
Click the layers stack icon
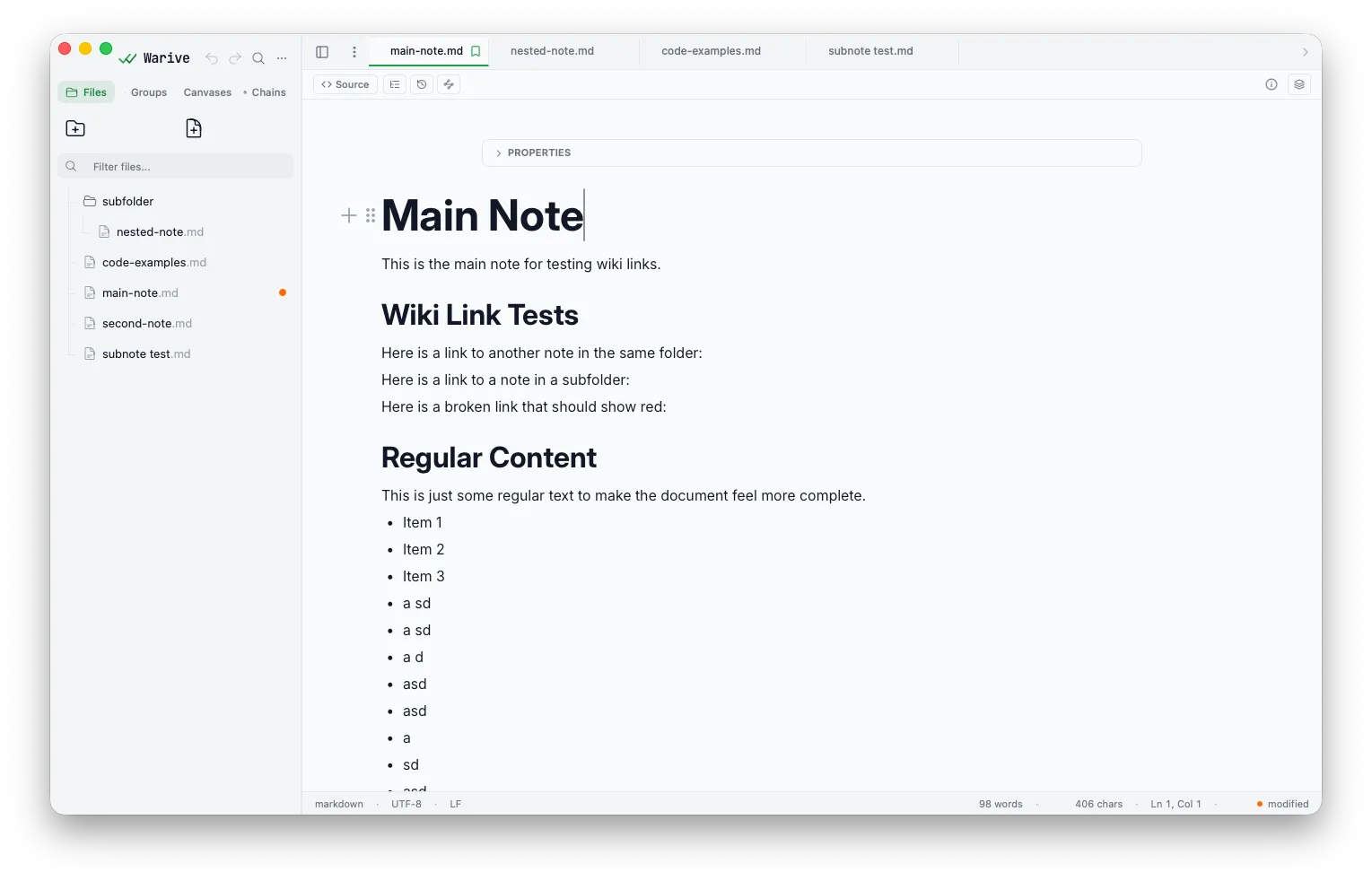tap(1299, 84)
